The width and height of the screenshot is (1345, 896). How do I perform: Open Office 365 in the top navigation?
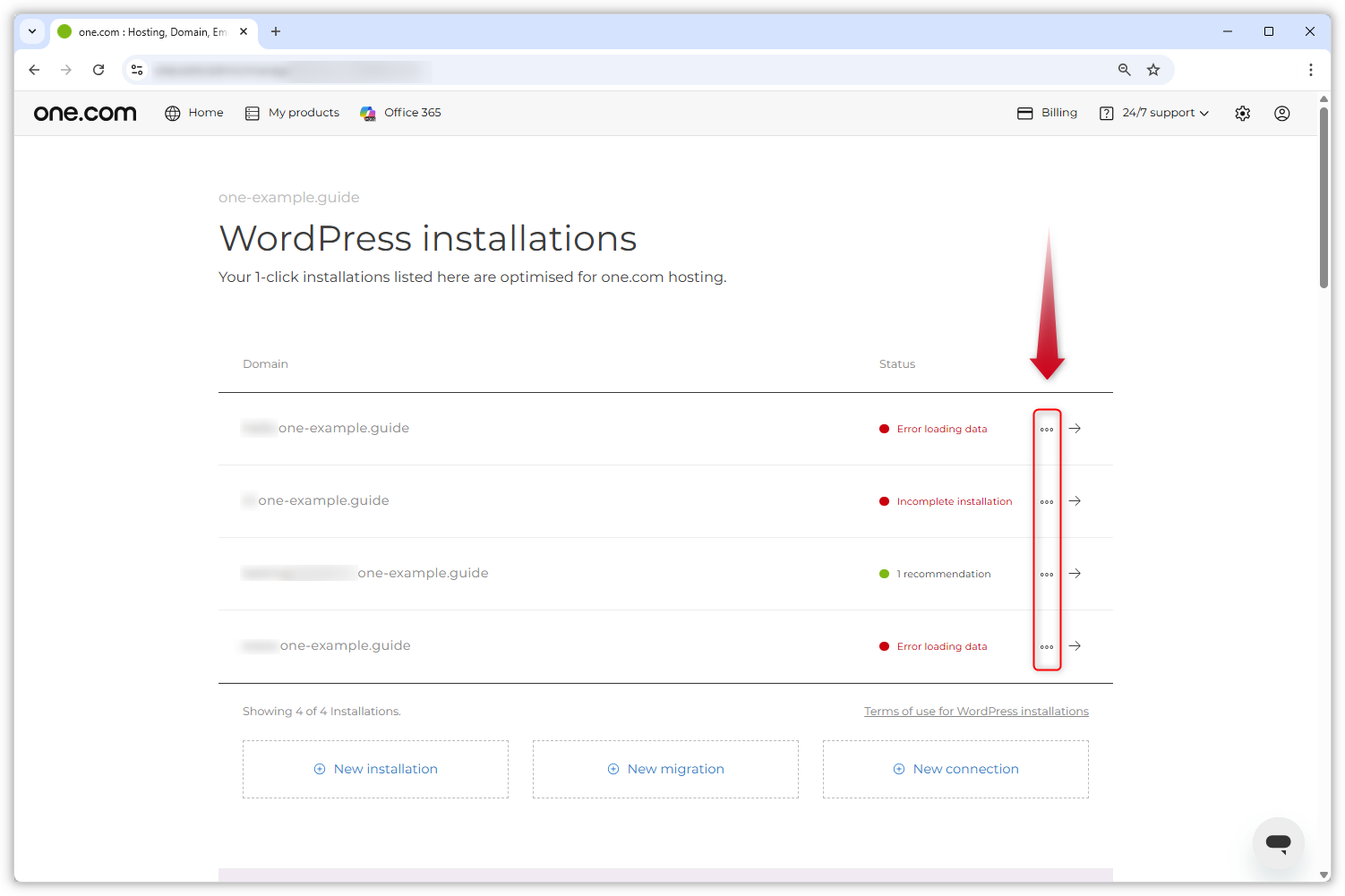tap(400, 113)
